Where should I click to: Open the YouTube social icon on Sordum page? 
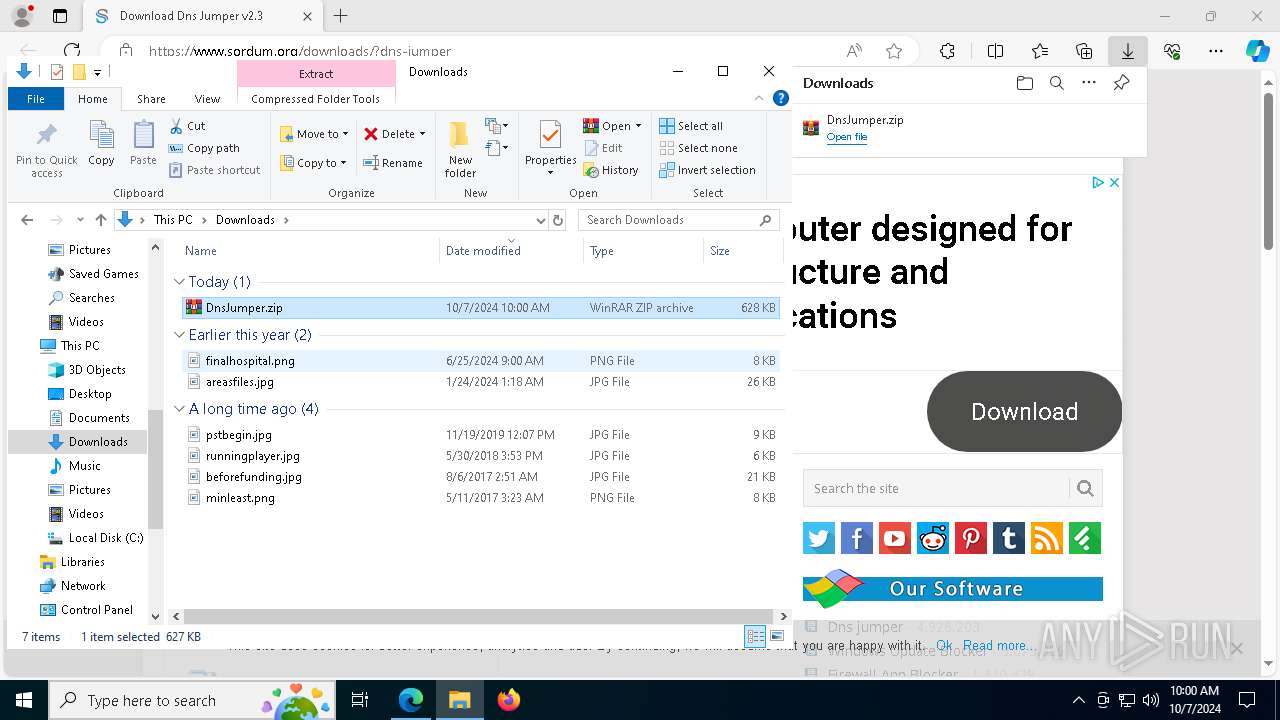click(x=895, y=538)
